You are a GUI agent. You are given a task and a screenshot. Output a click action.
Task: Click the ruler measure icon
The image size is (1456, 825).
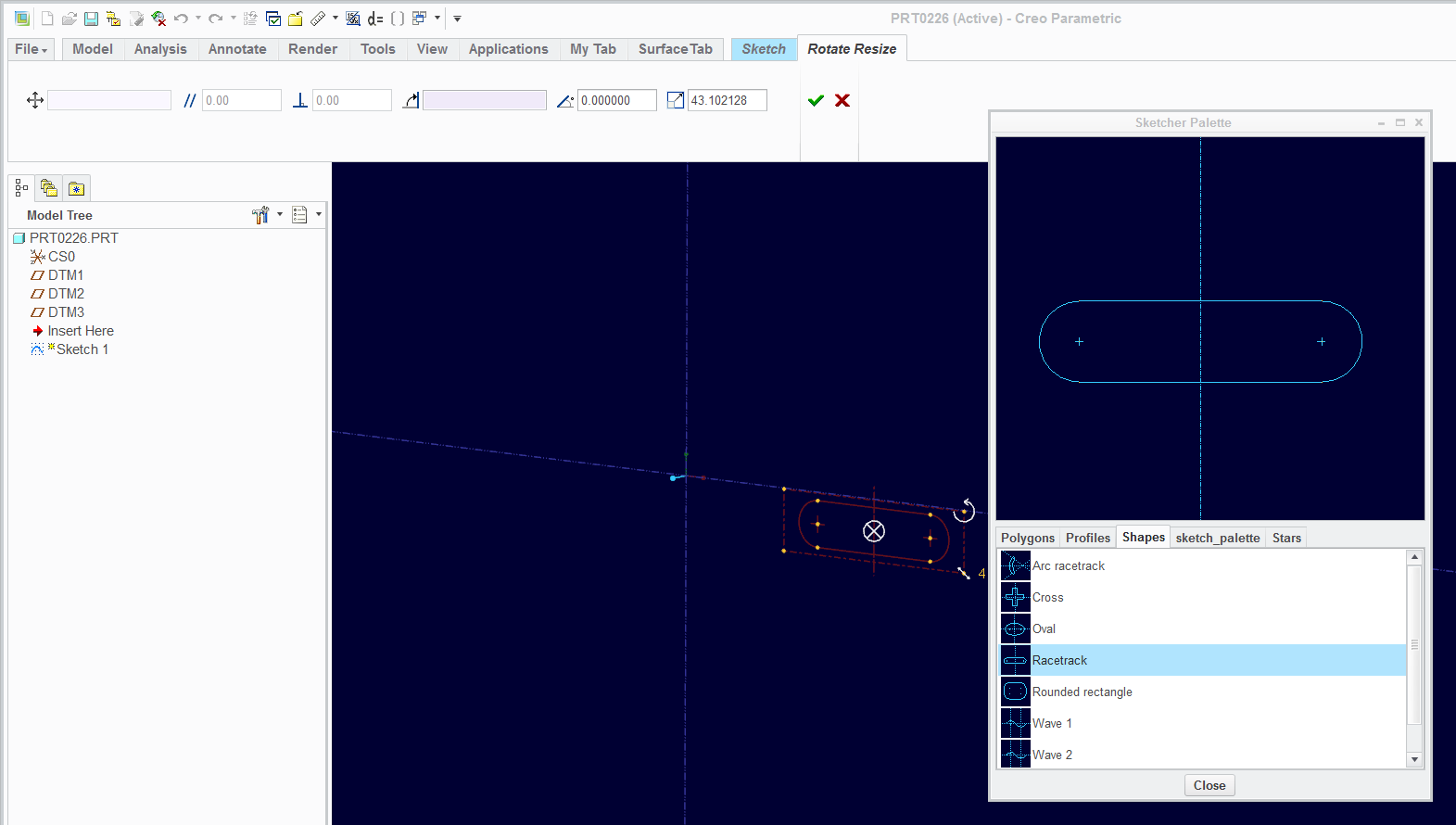pos(318,19)
